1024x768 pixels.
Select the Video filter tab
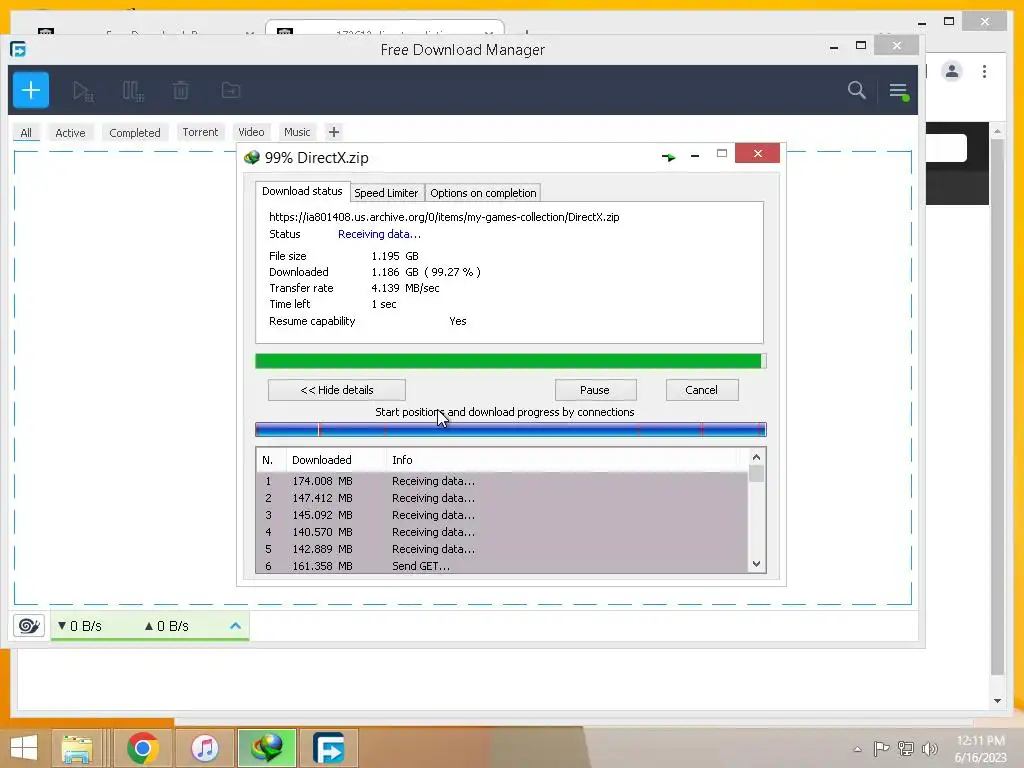pyautogui.click(x=251, y=132)
